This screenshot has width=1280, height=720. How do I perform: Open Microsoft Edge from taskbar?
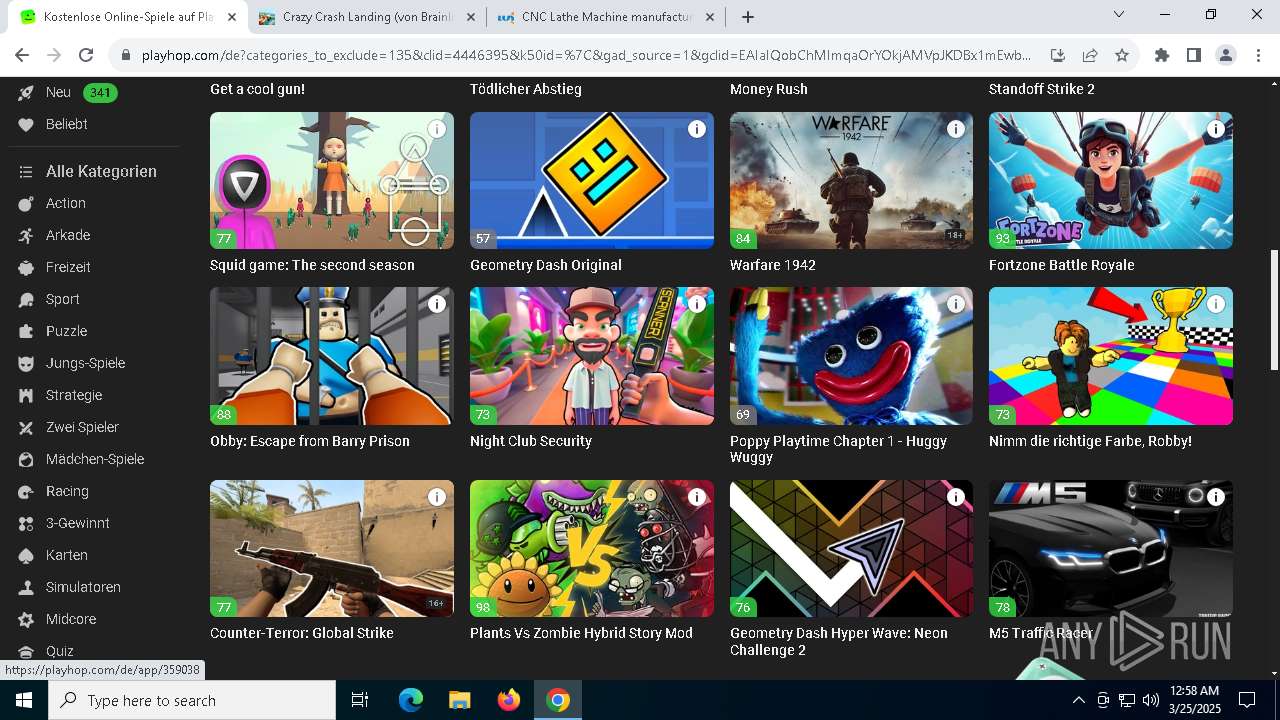point(411,700)
